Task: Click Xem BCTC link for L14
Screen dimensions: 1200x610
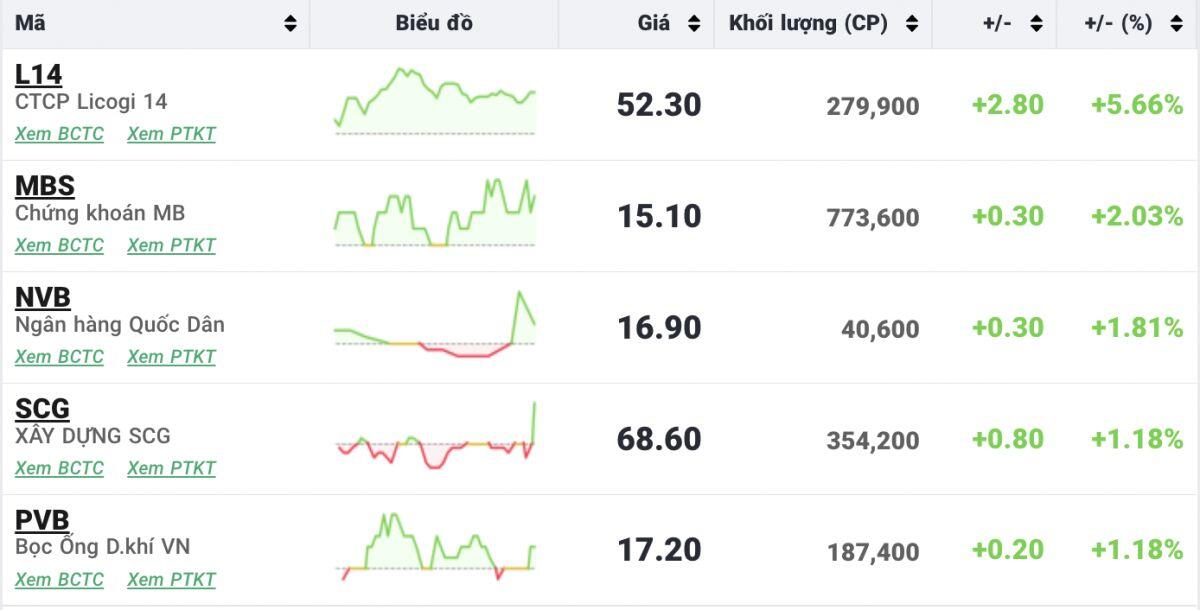Action: [x=59, y=134]
